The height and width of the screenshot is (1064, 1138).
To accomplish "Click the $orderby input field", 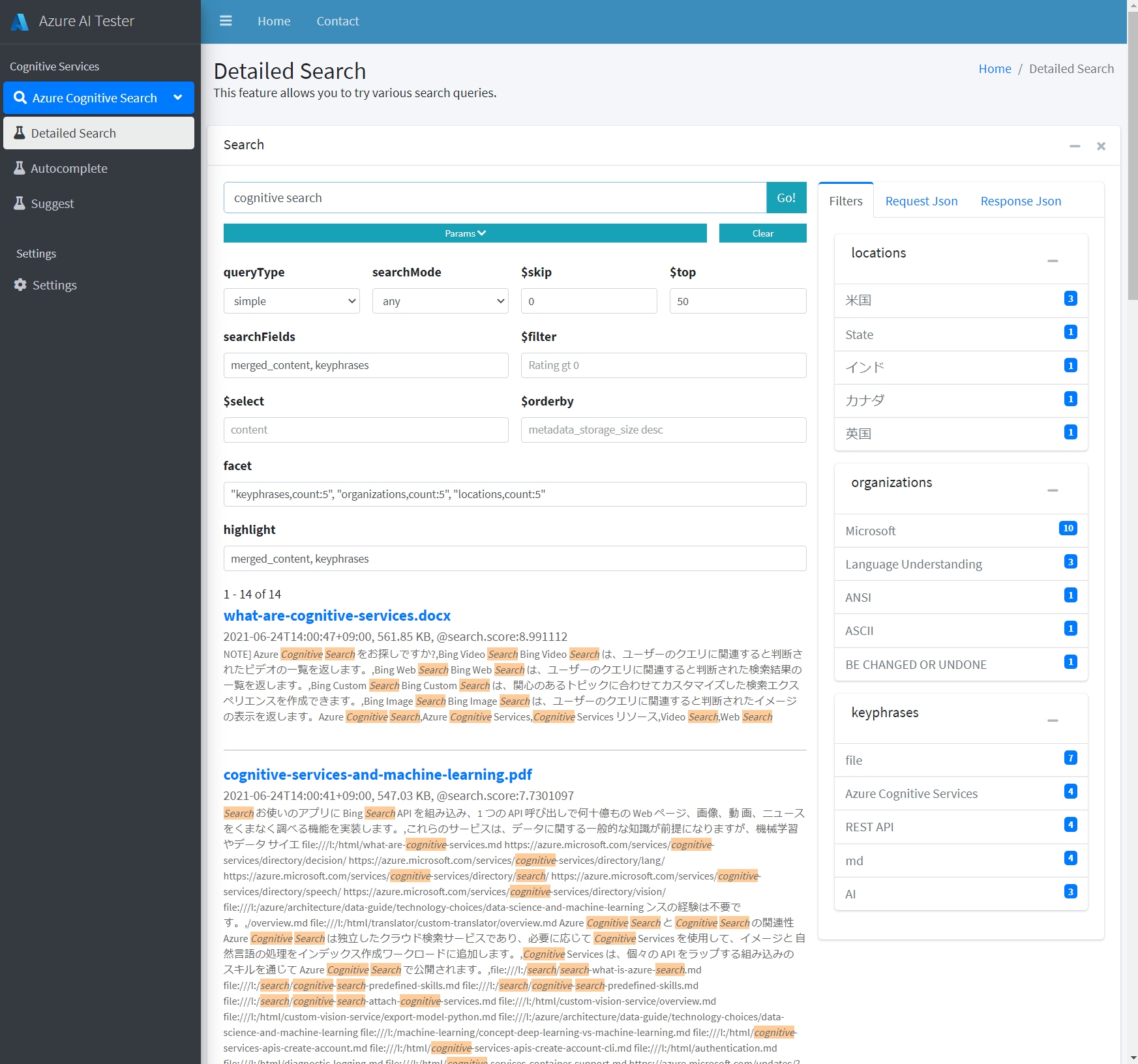I will click(x=664, y=430).
